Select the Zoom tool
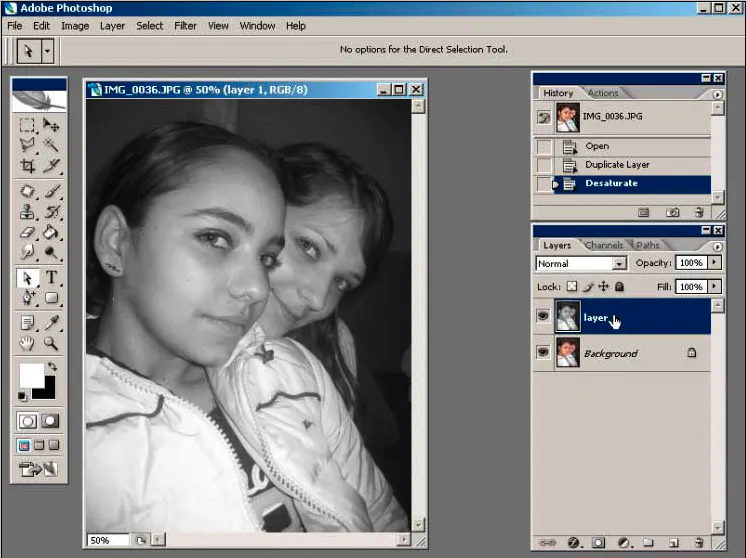 click(x=51, y=343)
